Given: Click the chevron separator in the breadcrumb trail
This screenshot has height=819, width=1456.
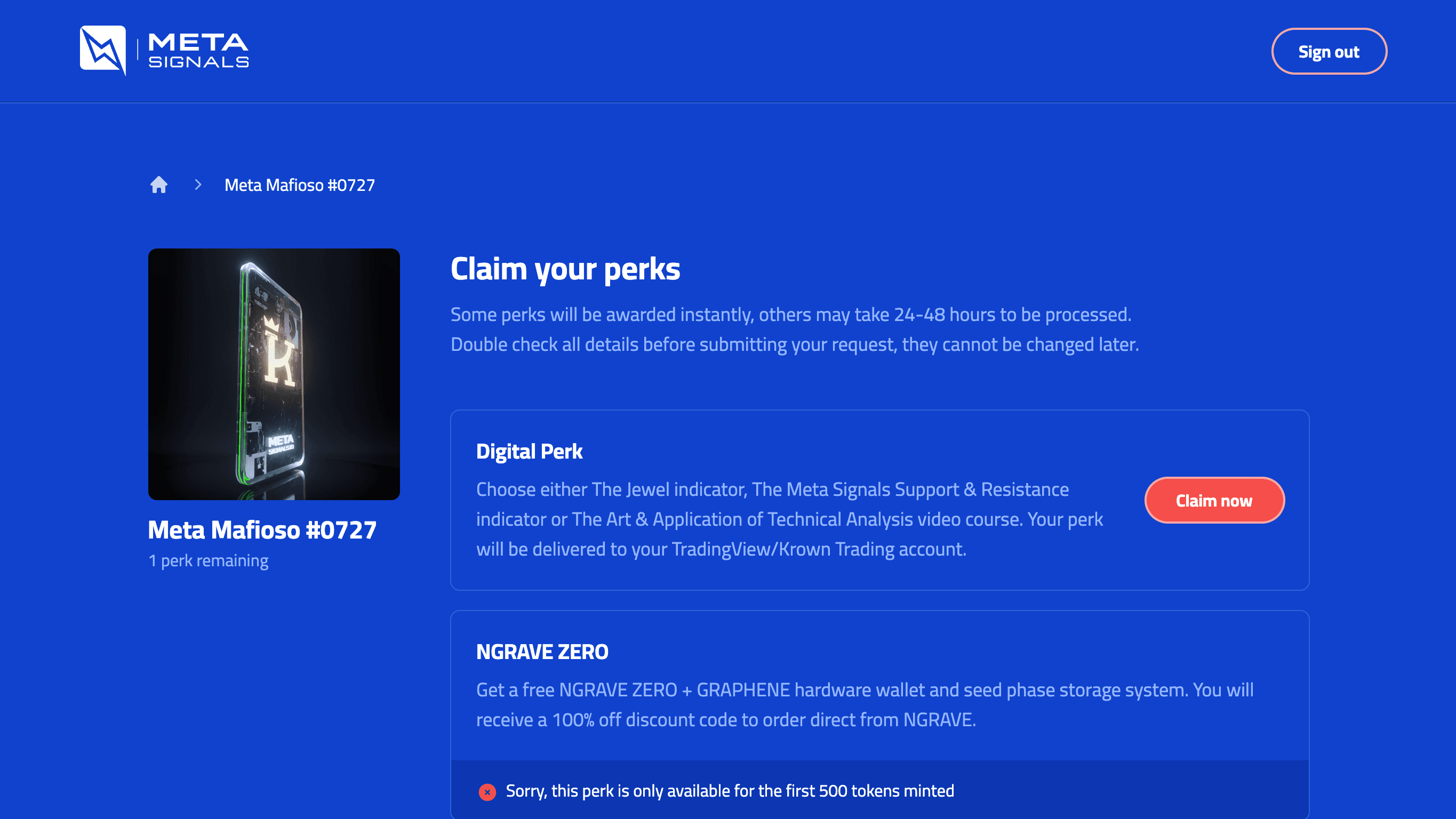Looking at the screenshot, I should pos(197,184).
